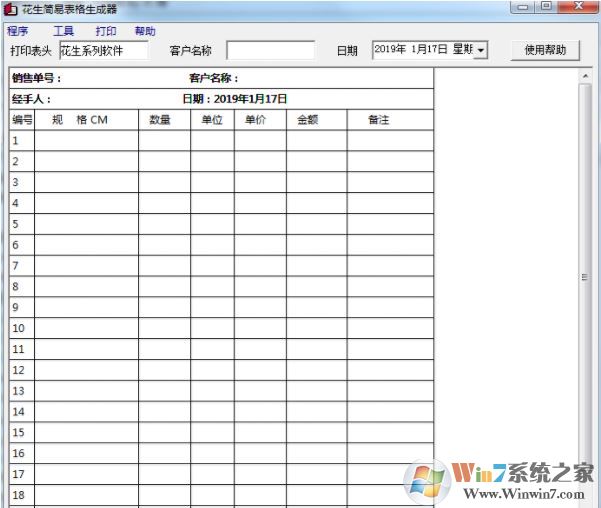
Task: Select row number 6 cell
Action: point(22,245)
